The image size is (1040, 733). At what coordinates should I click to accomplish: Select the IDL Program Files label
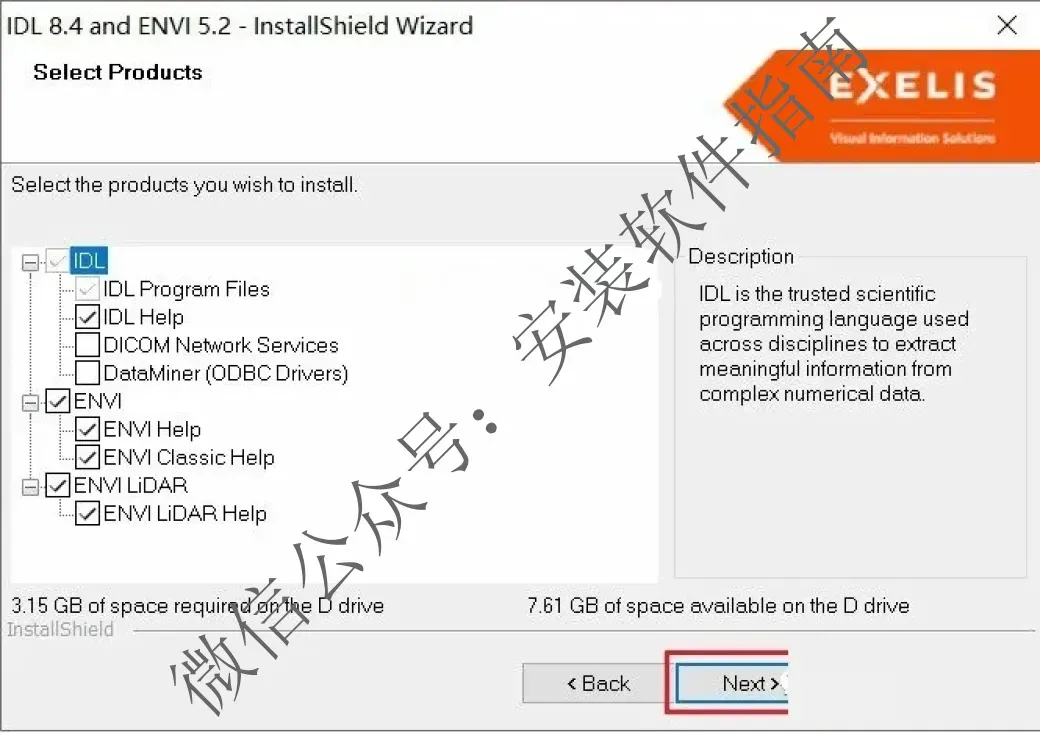click(x=186, y=289)
